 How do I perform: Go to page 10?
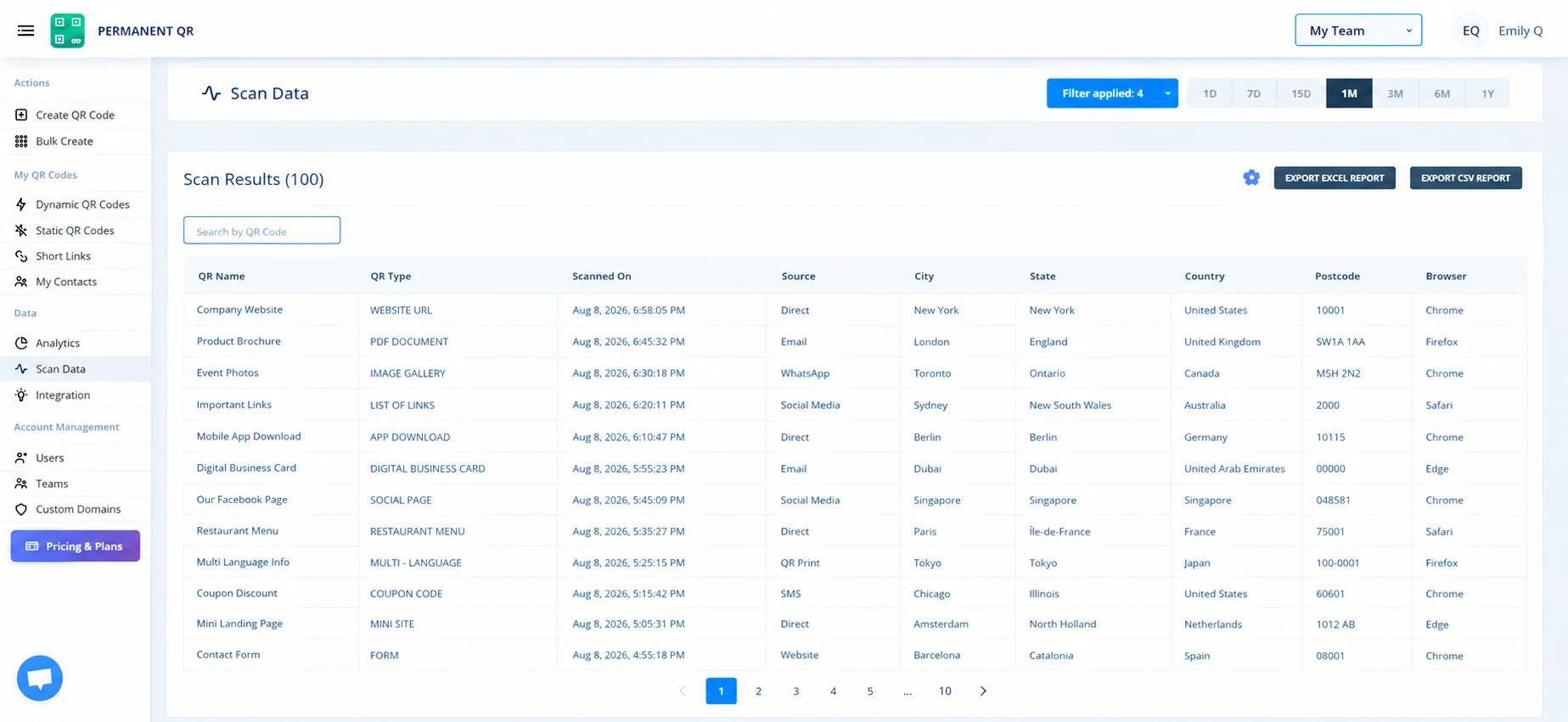point(945,691)
